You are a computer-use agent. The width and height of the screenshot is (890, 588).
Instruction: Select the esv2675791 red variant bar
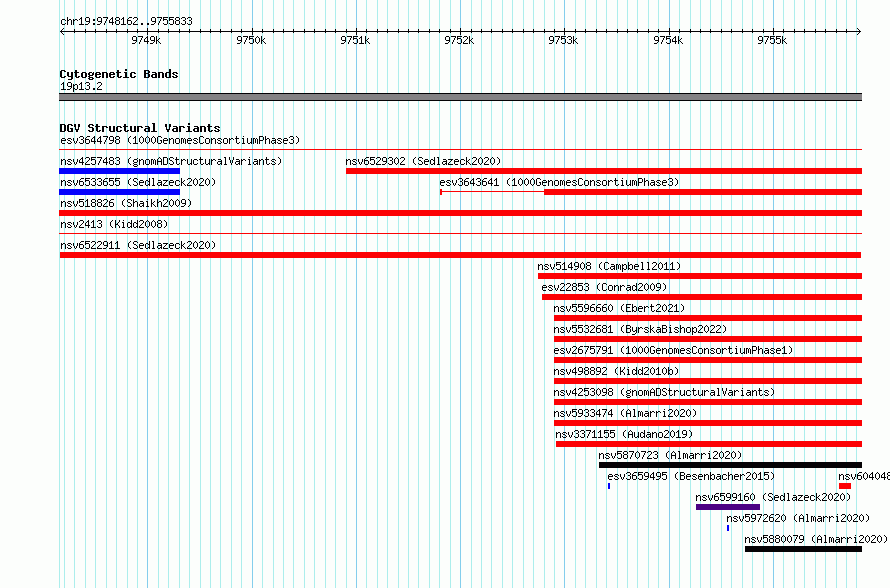(x=708, y=360)
